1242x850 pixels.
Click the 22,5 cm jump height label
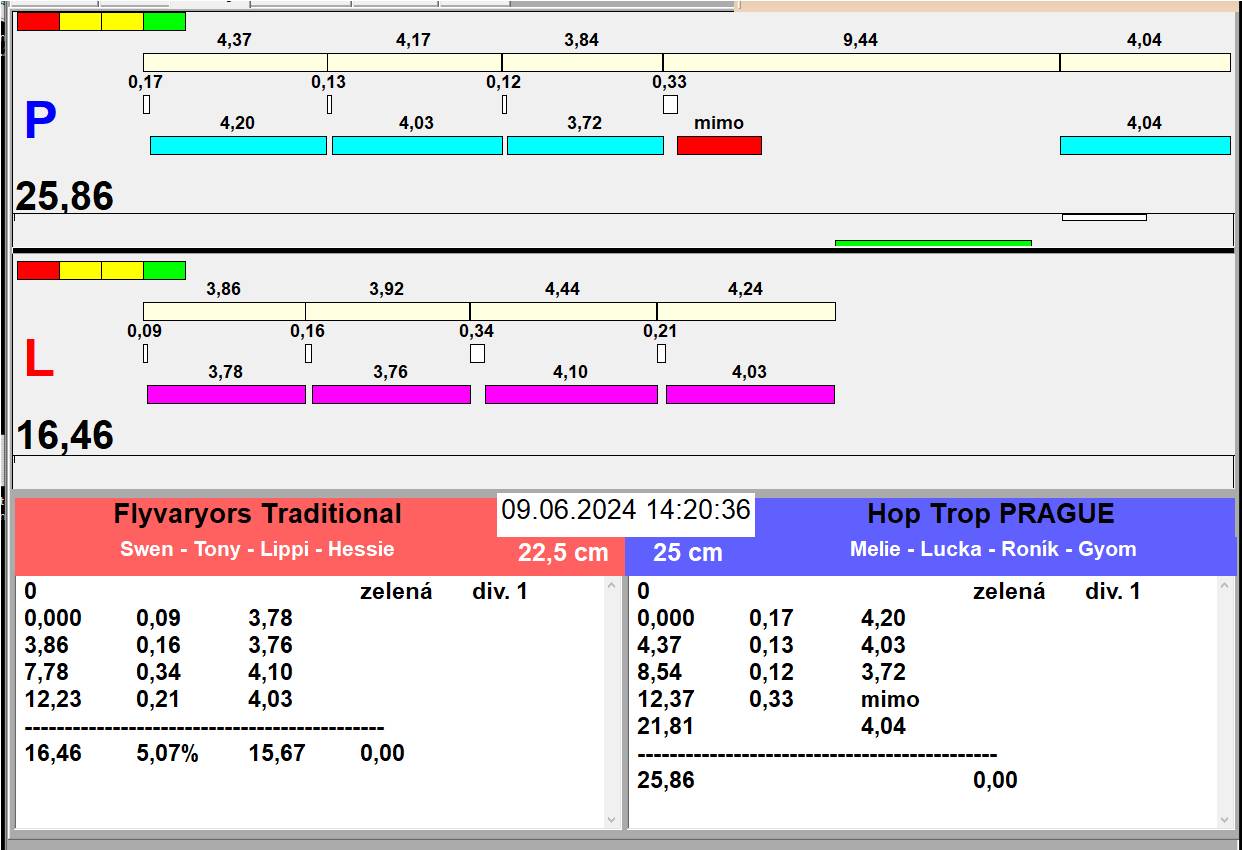pos(563,553)
